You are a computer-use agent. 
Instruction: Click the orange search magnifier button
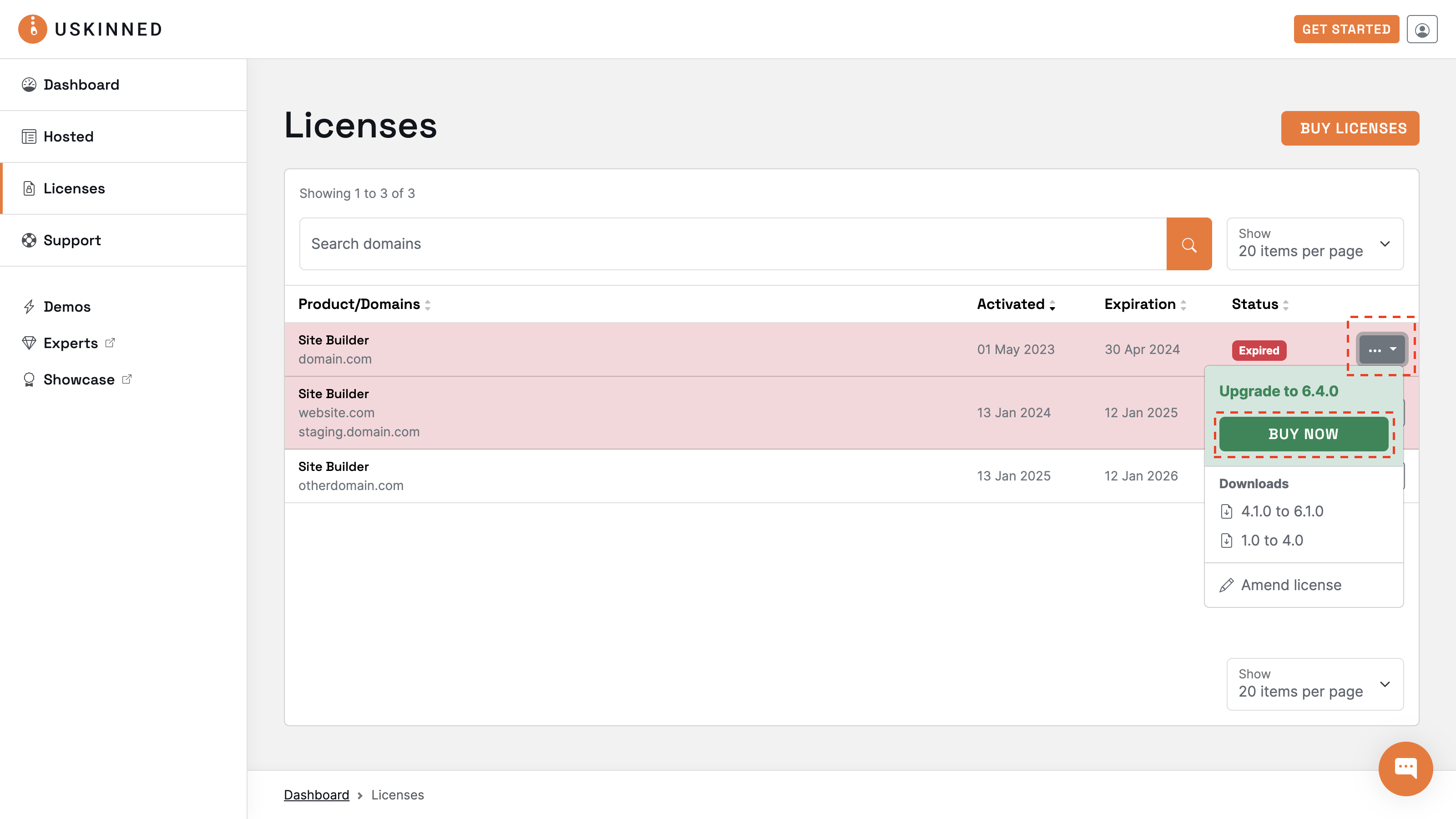click(1188, 244)
